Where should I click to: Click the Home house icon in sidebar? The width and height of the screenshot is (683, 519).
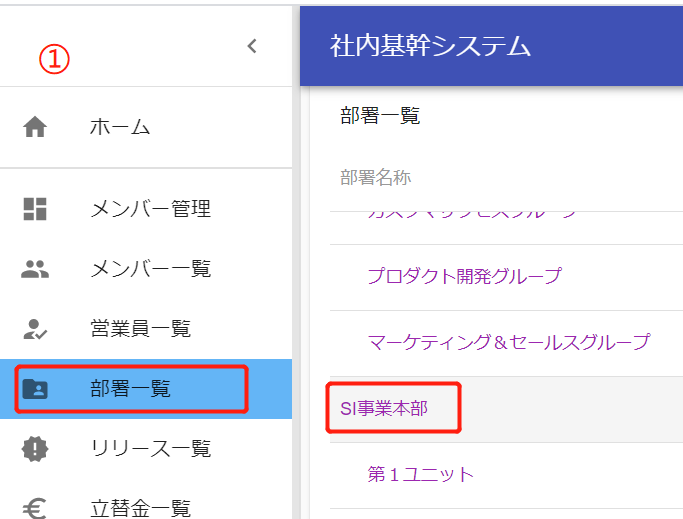tap(35, 127)
